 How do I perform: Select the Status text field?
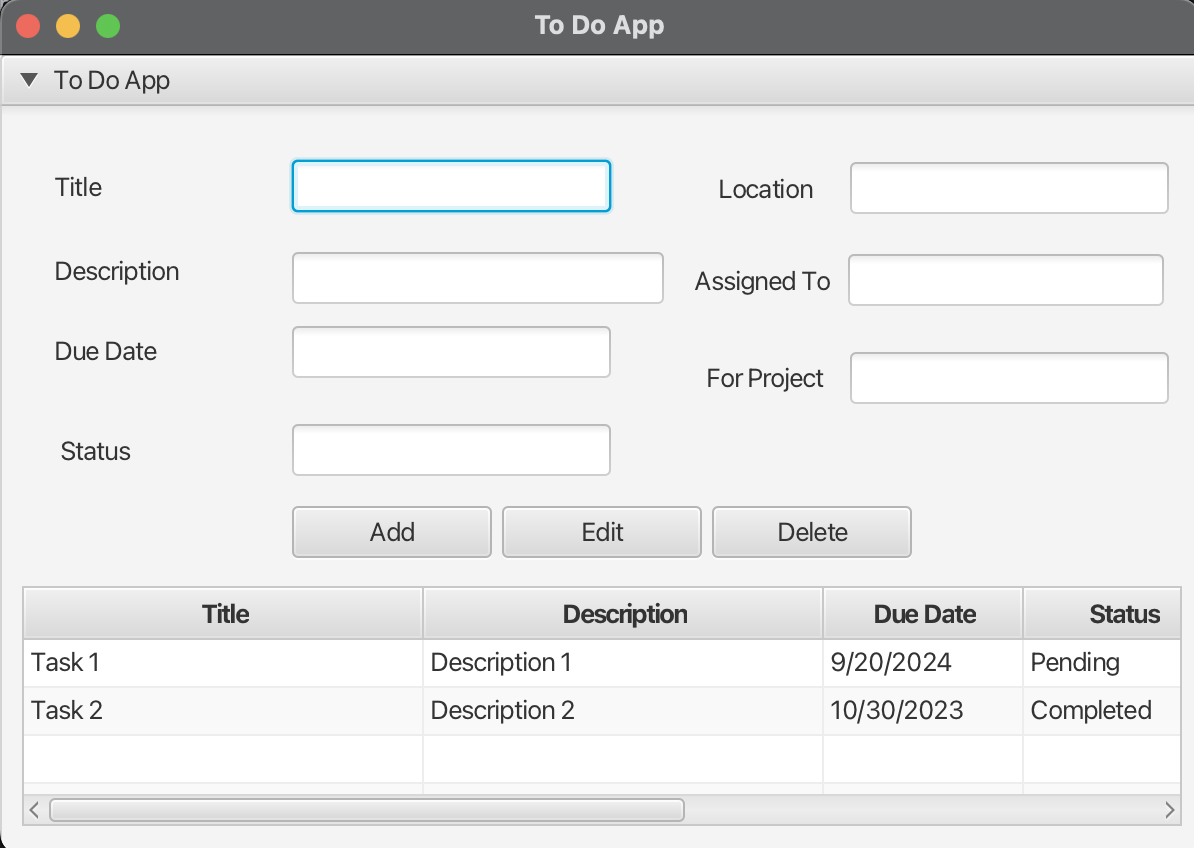click(x=451, y=450)
